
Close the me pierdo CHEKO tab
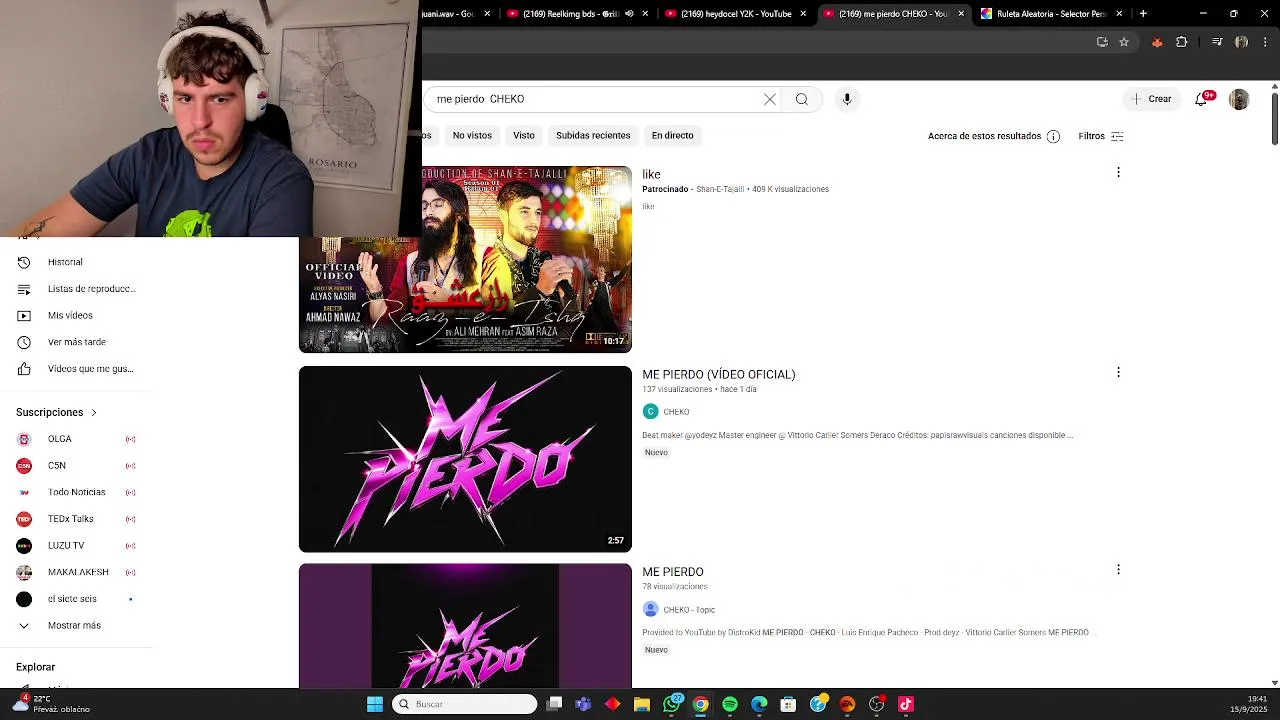(x=961, y=13)
